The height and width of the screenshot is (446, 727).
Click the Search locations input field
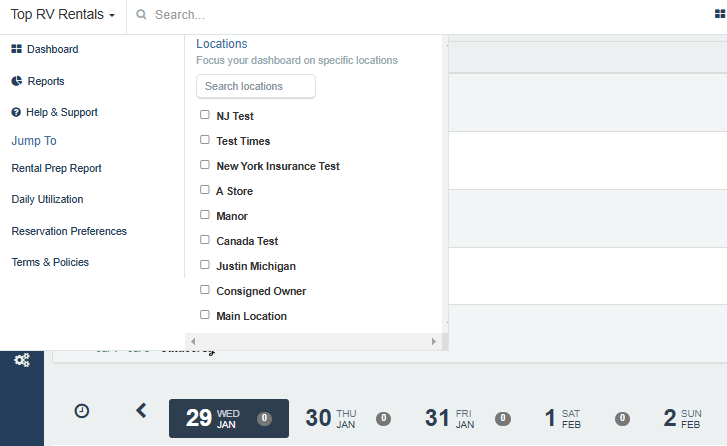point(256,86)
